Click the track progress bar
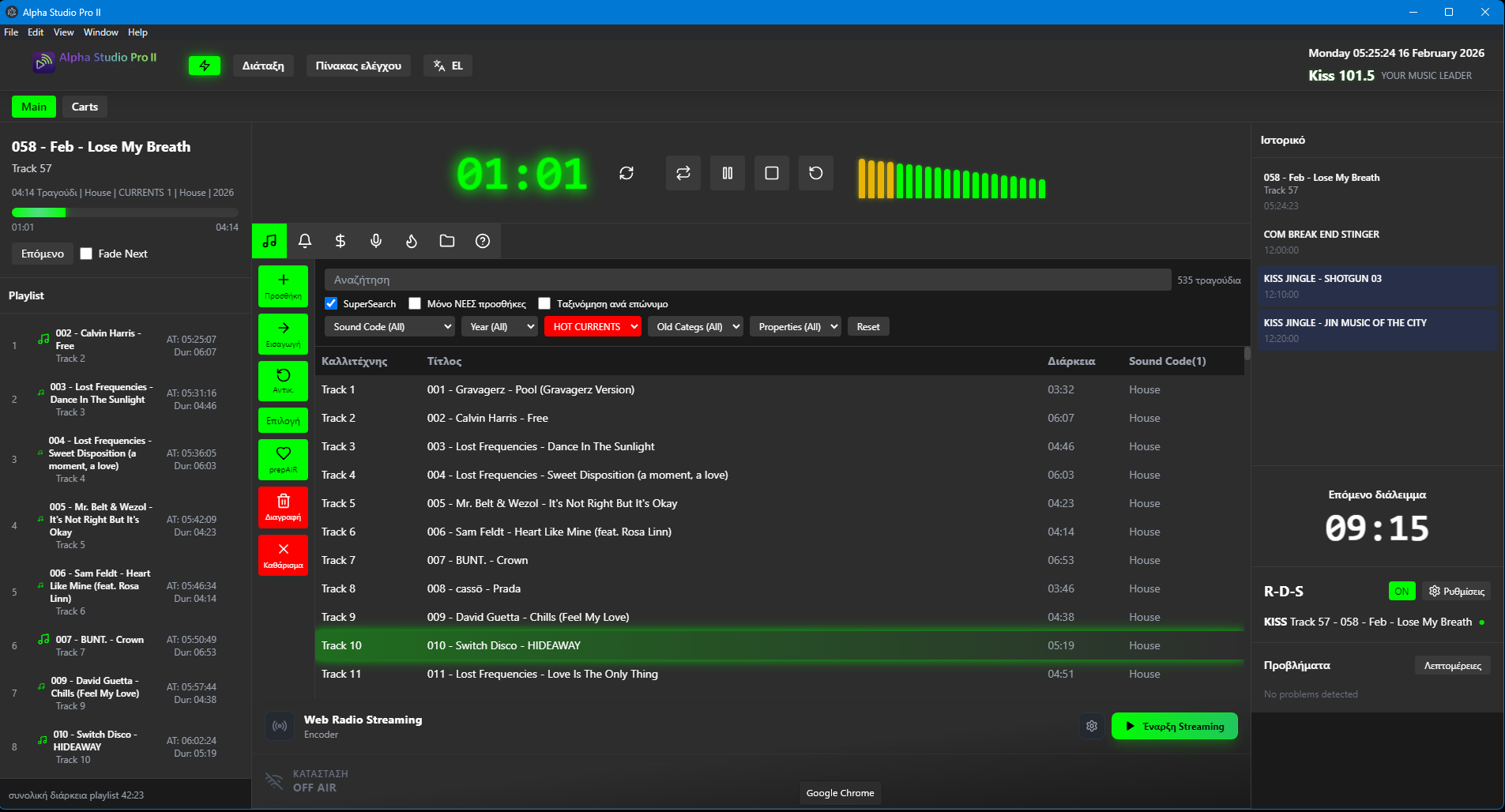This screenshot has height=812, width=1505. 125,212
